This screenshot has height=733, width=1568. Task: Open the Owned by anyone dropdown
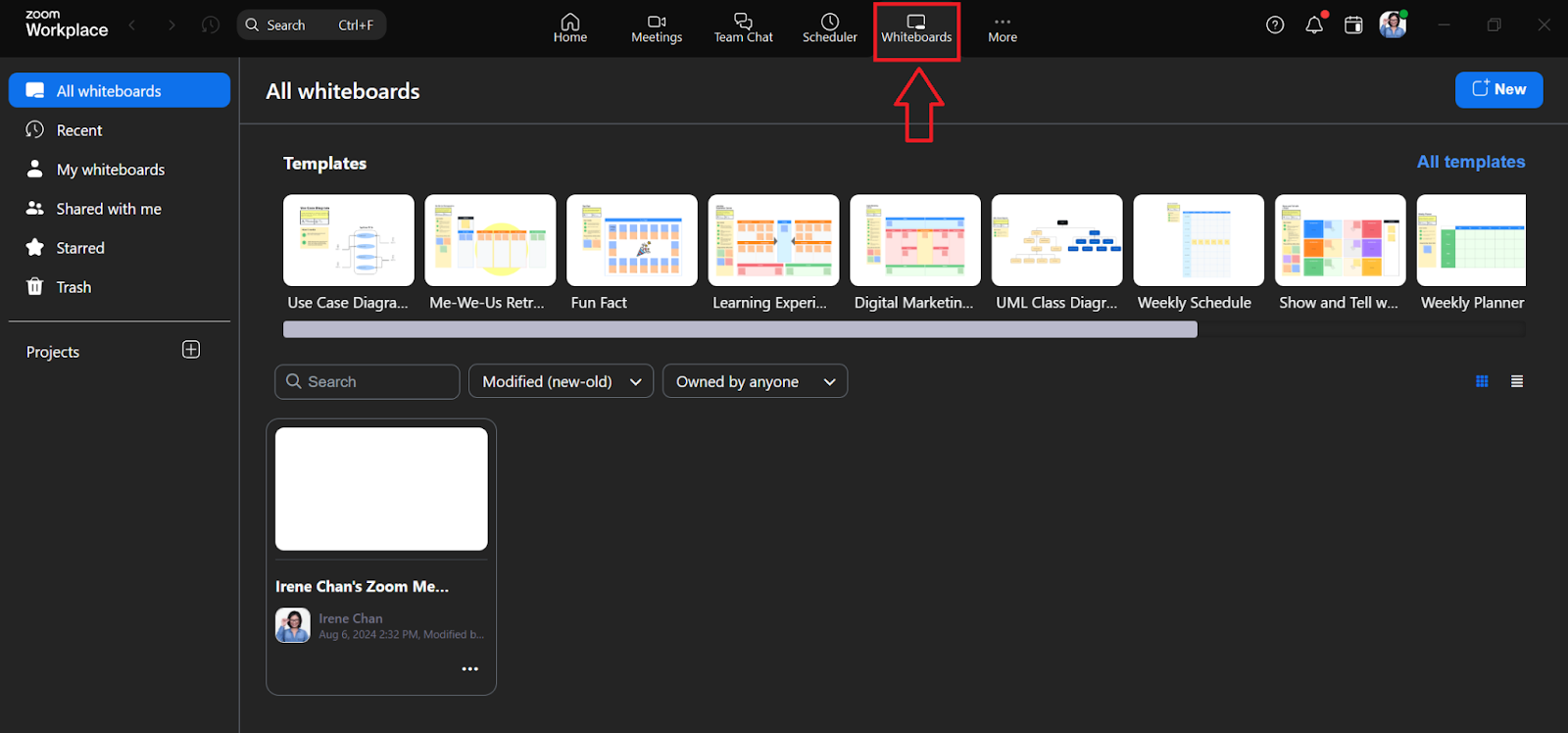coord(755,381)
